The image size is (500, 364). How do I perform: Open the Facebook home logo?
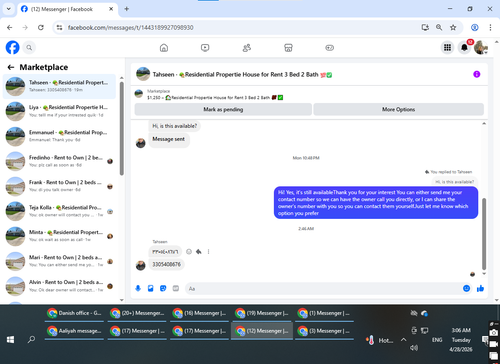pos(13,48)
